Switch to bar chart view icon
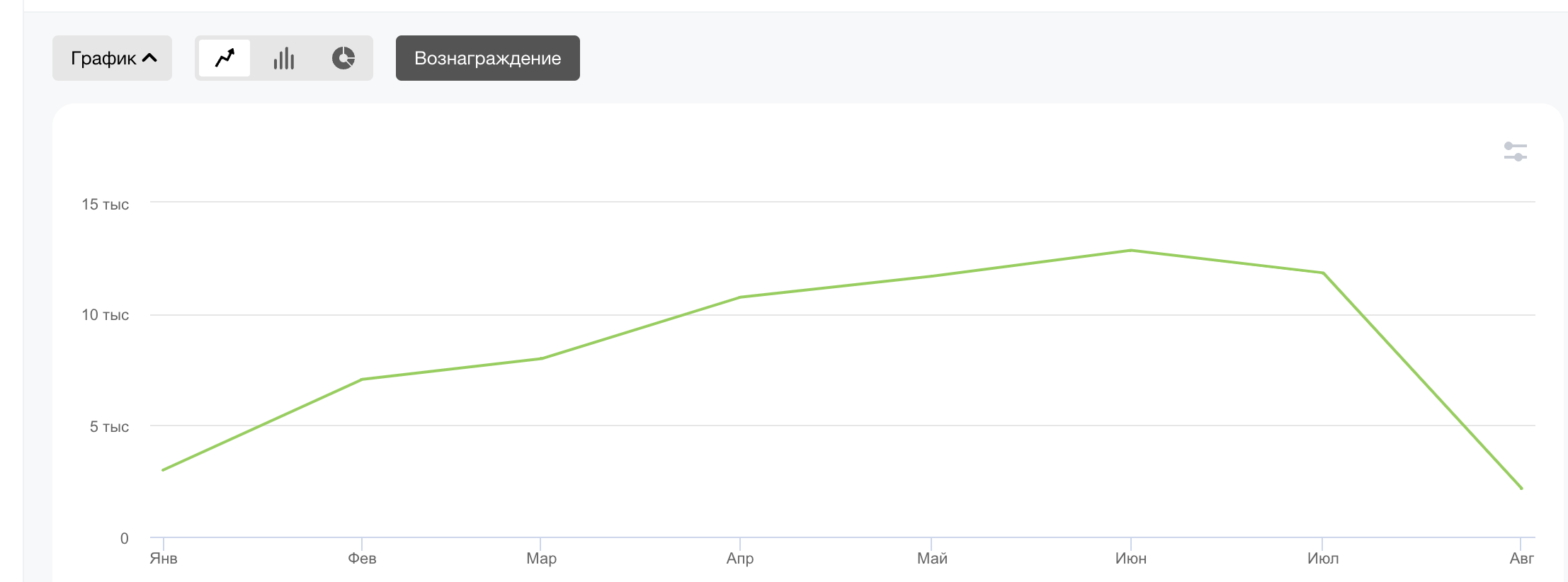 (x=284, y=58)
